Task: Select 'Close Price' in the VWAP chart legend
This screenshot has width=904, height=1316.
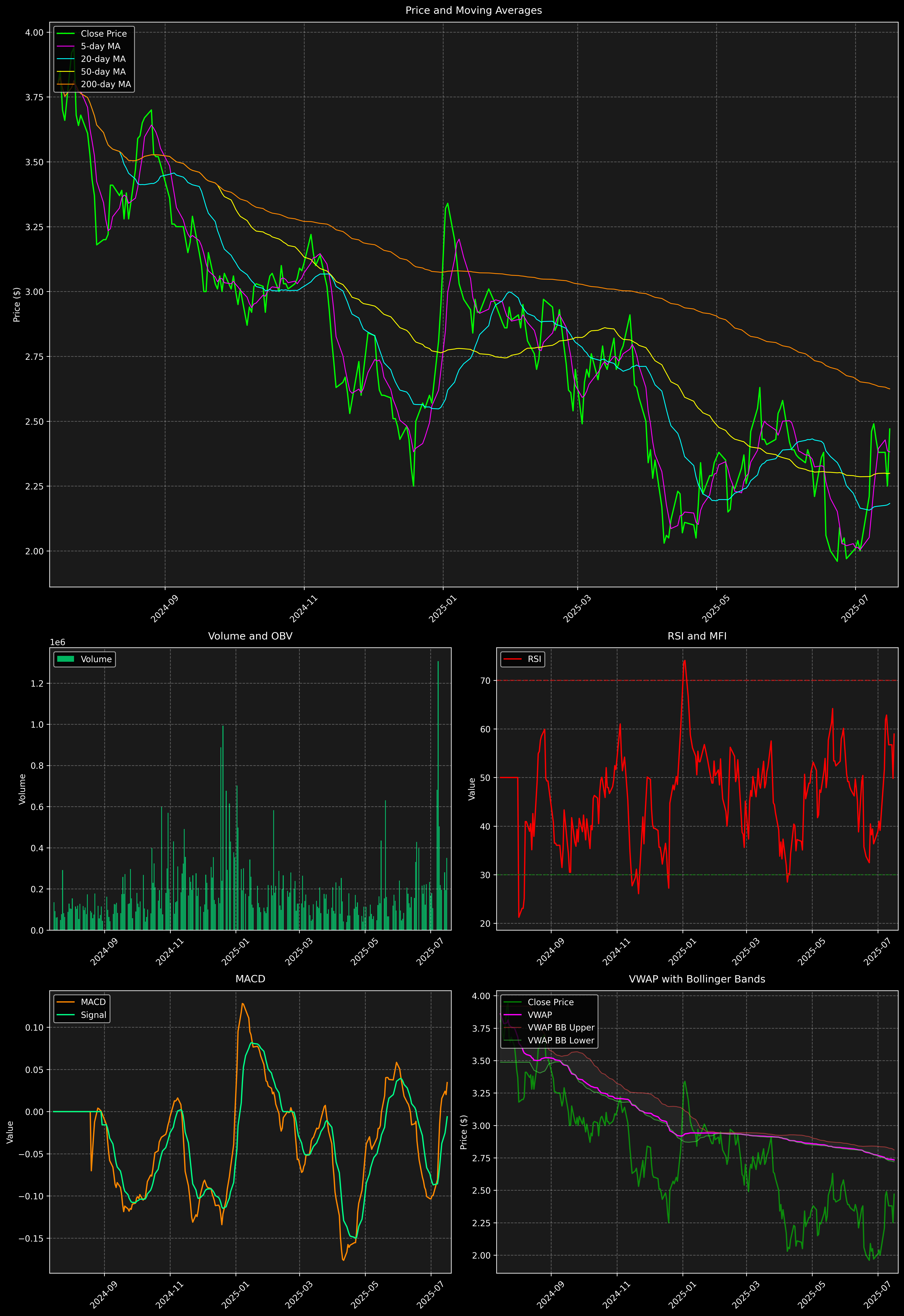Action: point(550,1002)
